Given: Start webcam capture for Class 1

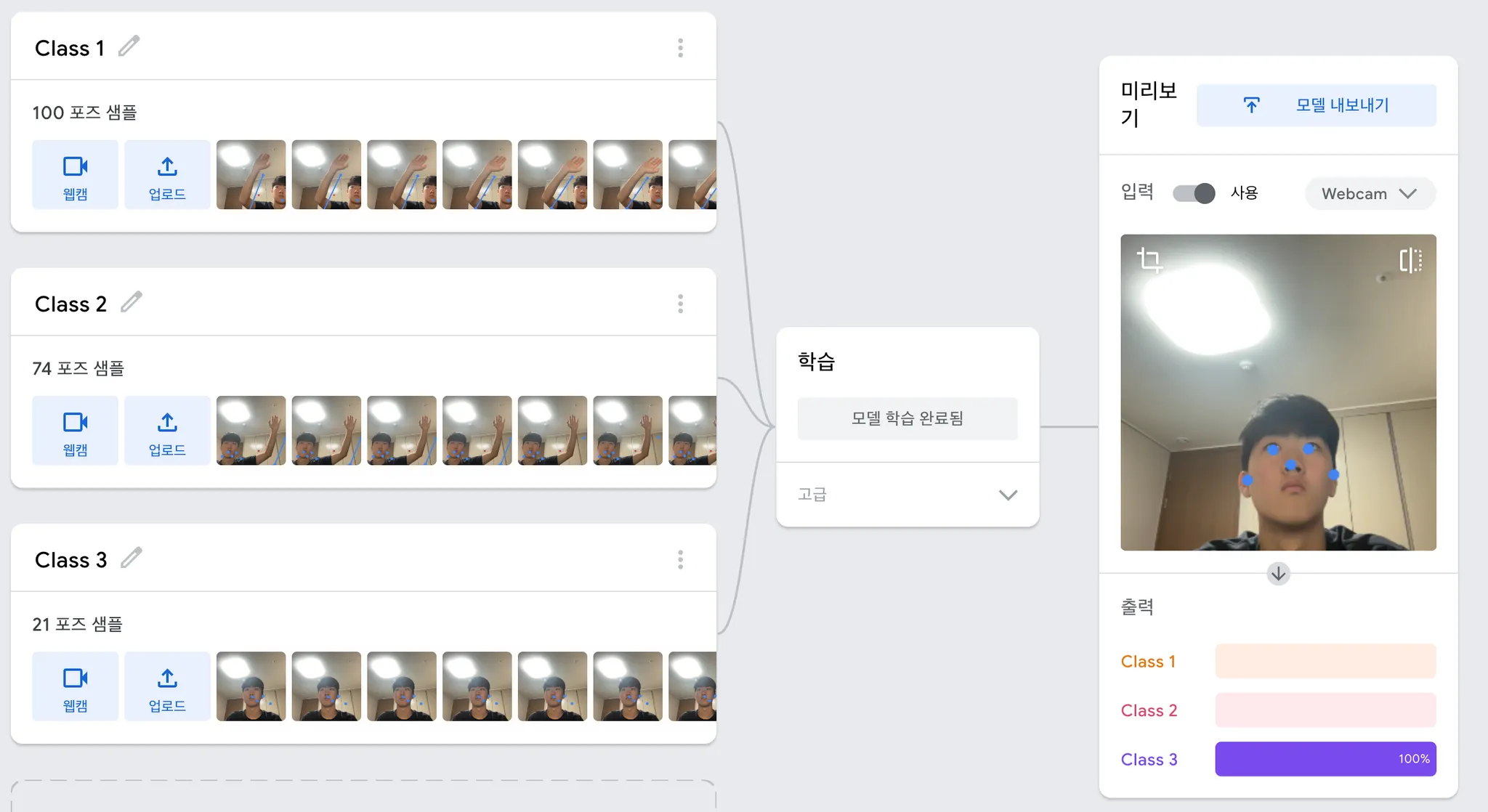Looking at the screenshot, I should point(75,175).
